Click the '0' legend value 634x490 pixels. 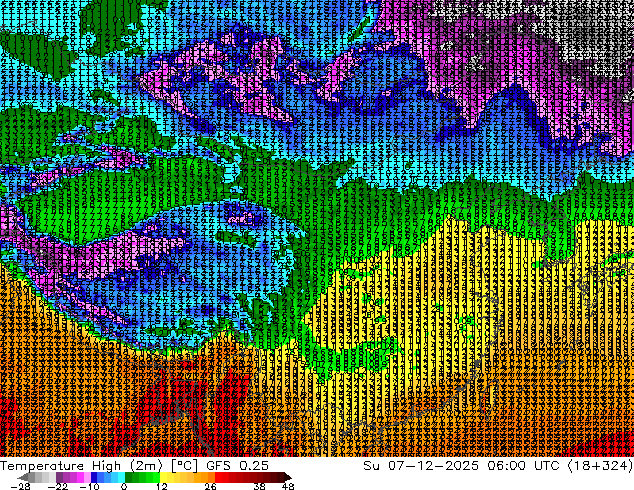pos(124,486)
